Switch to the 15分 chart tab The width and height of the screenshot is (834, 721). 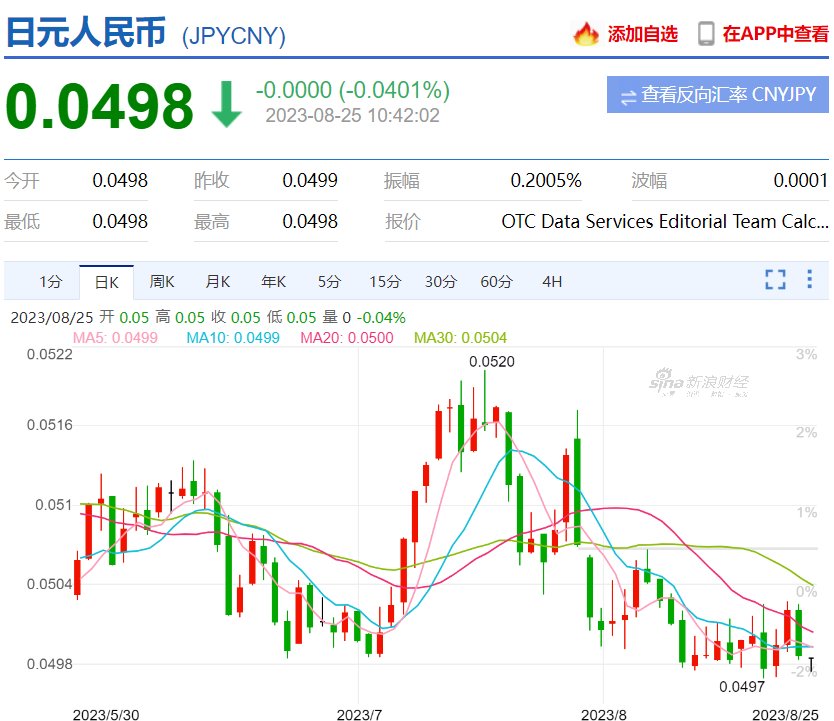[385, 282]
